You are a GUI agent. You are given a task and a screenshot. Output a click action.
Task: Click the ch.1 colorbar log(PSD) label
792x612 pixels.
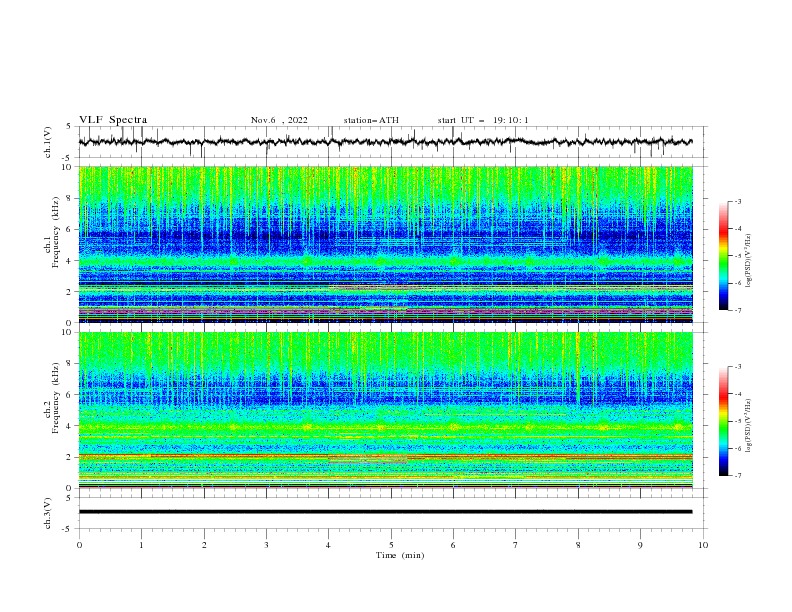pyautogui.click(x=749, y=261)
